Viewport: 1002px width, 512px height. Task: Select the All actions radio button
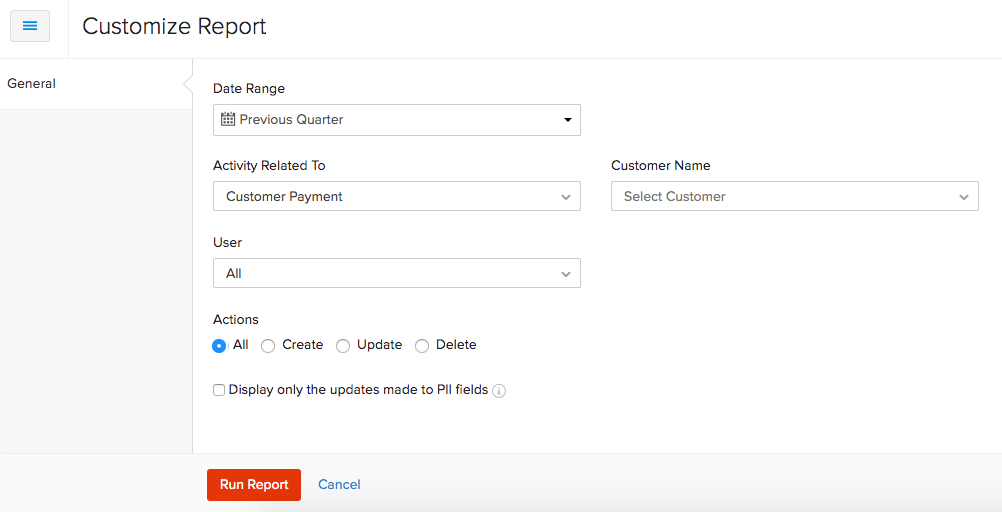[x=219, y=346]
